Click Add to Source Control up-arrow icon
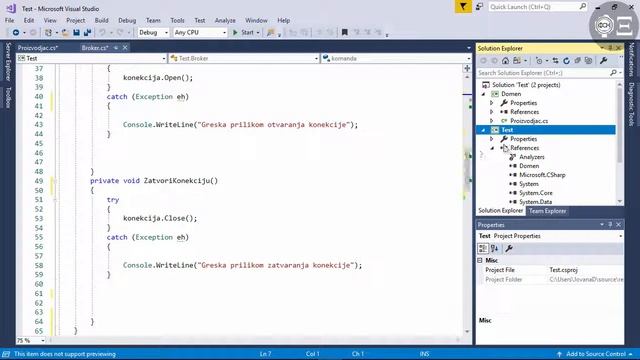The width and height of the screenshot is (640, 360). pyautogui.click(x=559, y=354)
